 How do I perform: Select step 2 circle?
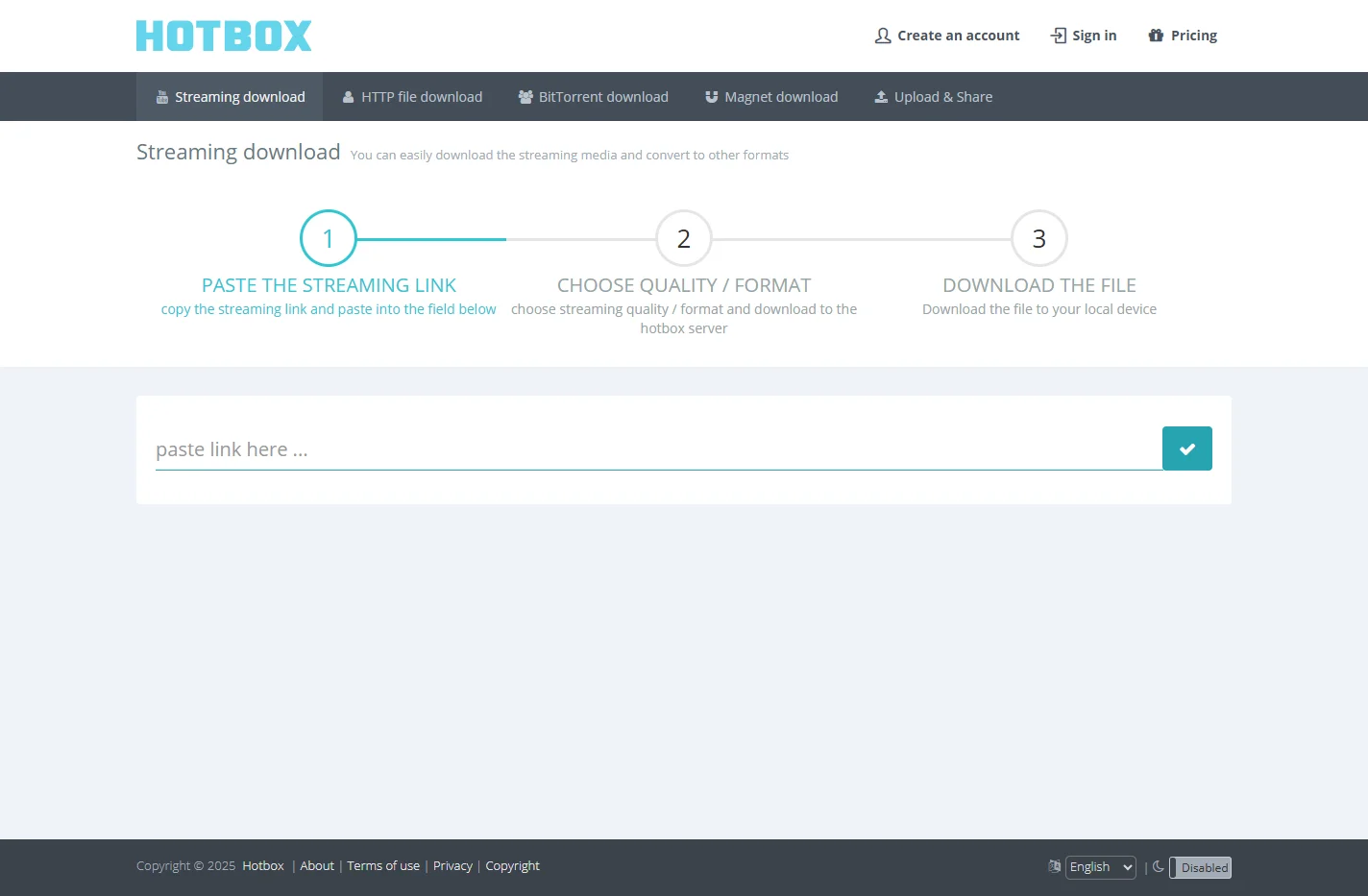(684, 238)
